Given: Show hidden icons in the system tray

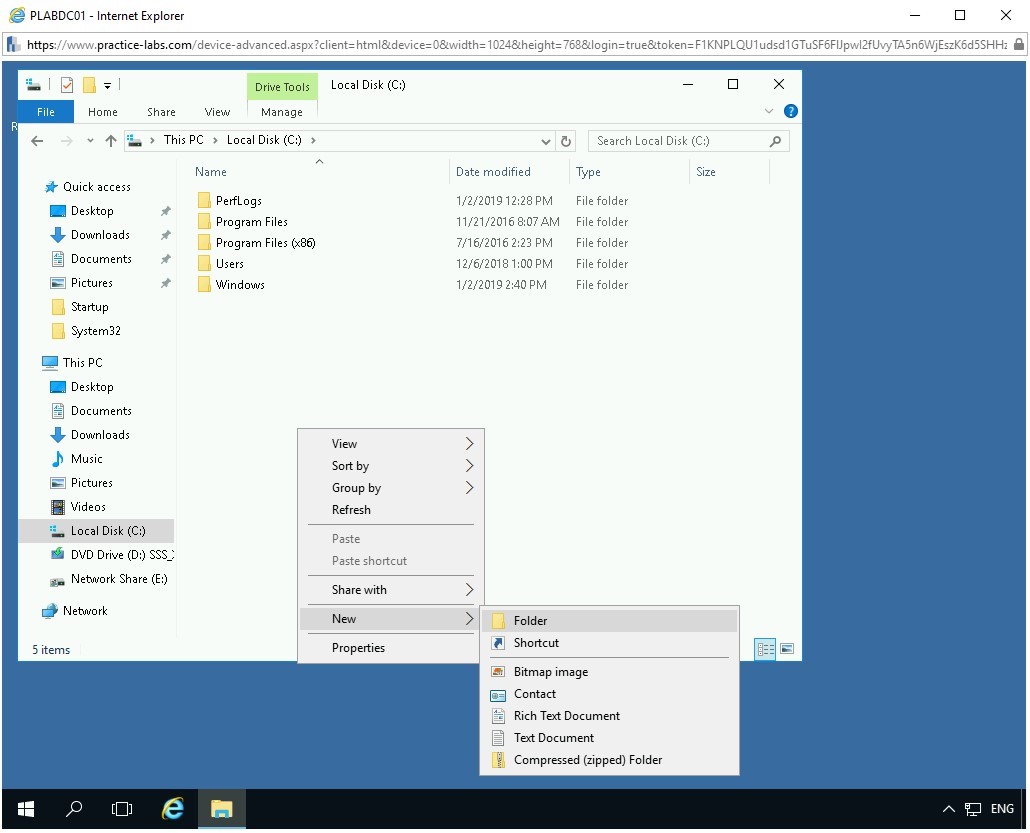Looking at the screenshot, I should click(948, 809).
